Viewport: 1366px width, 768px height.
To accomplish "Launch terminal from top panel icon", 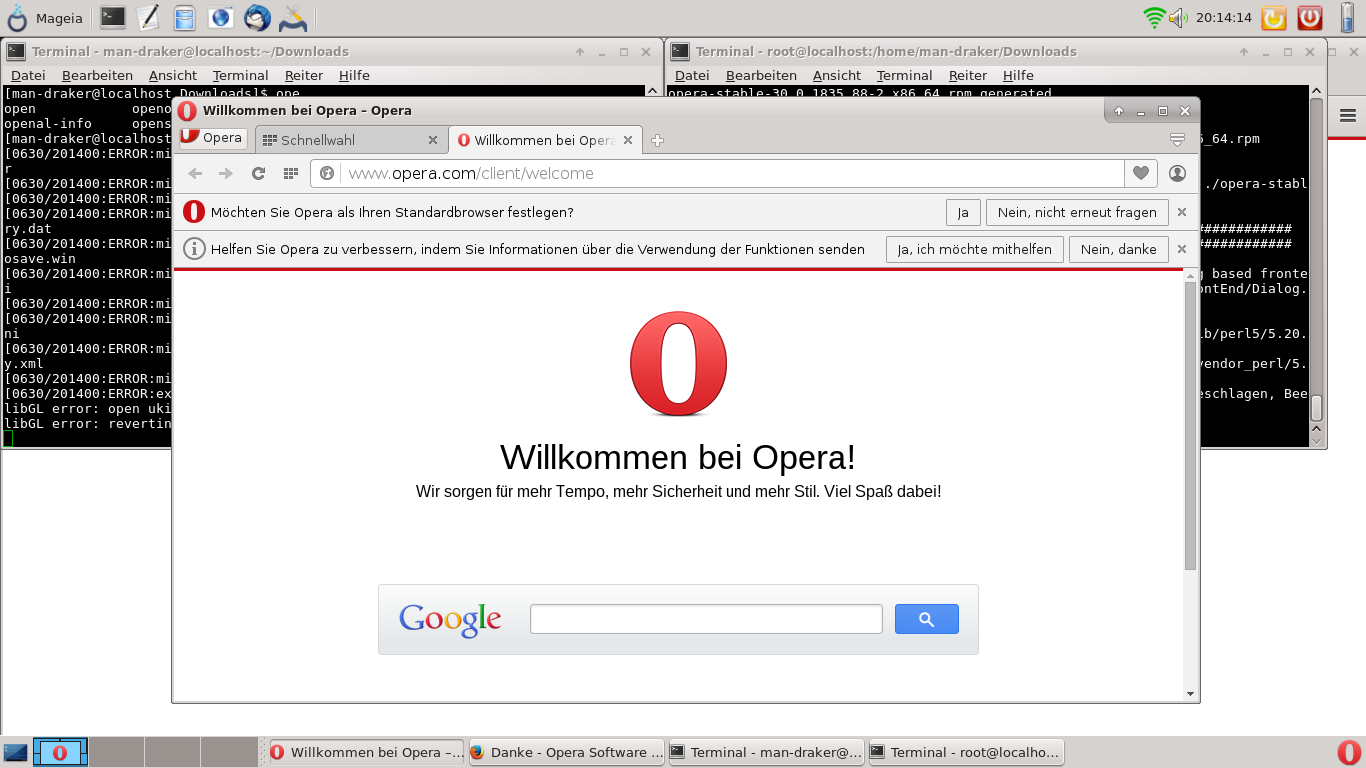I will click(x=113, y=17).
